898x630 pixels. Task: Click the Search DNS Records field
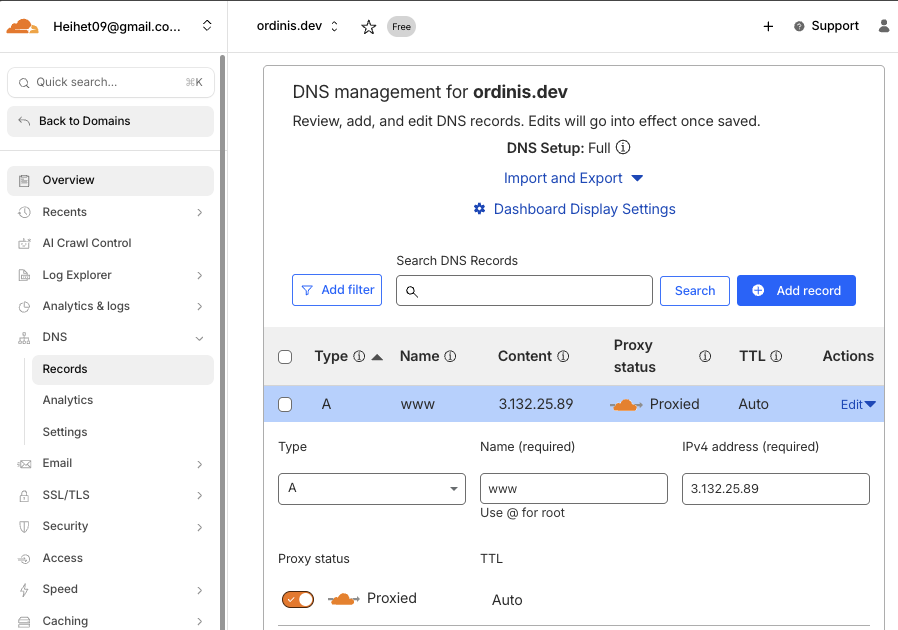(x=524, y=291)
